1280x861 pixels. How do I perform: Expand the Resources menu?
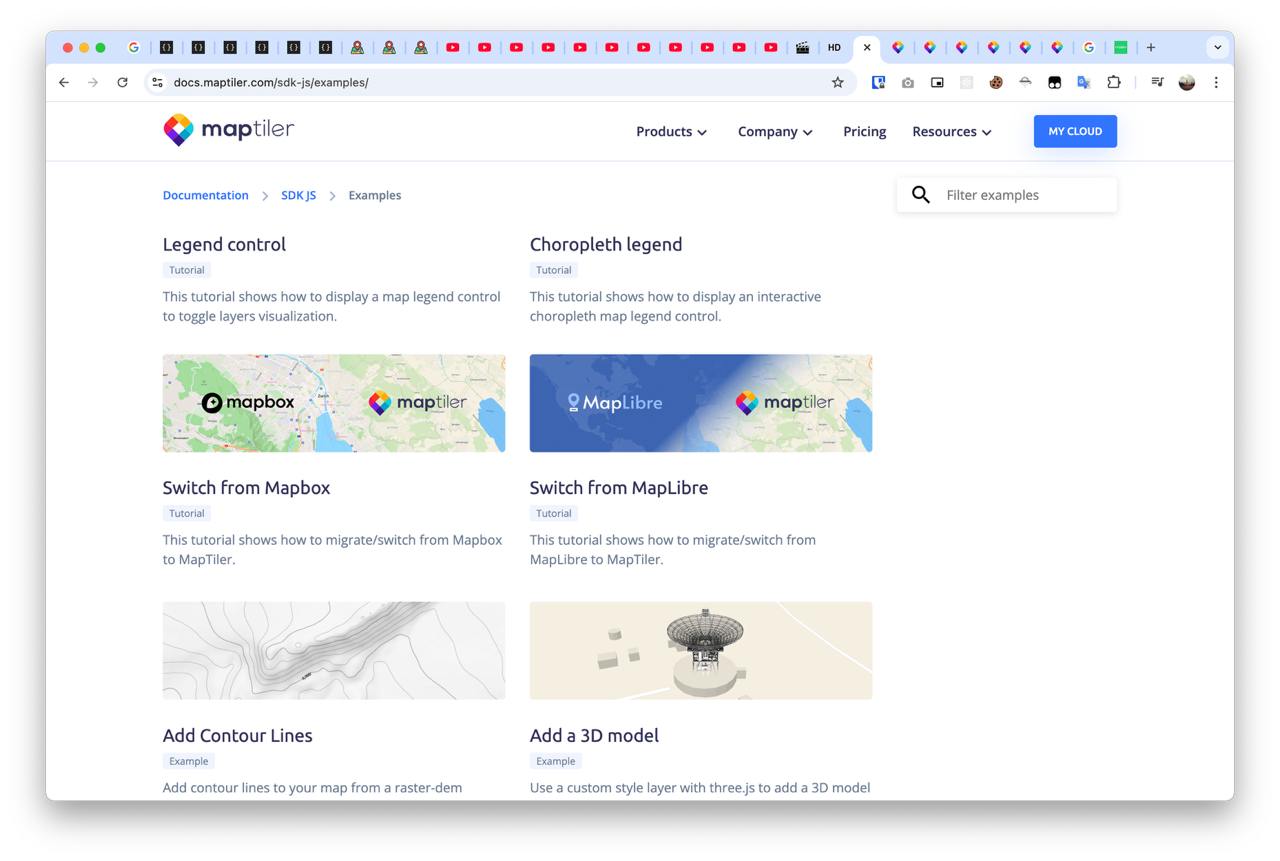952,131
